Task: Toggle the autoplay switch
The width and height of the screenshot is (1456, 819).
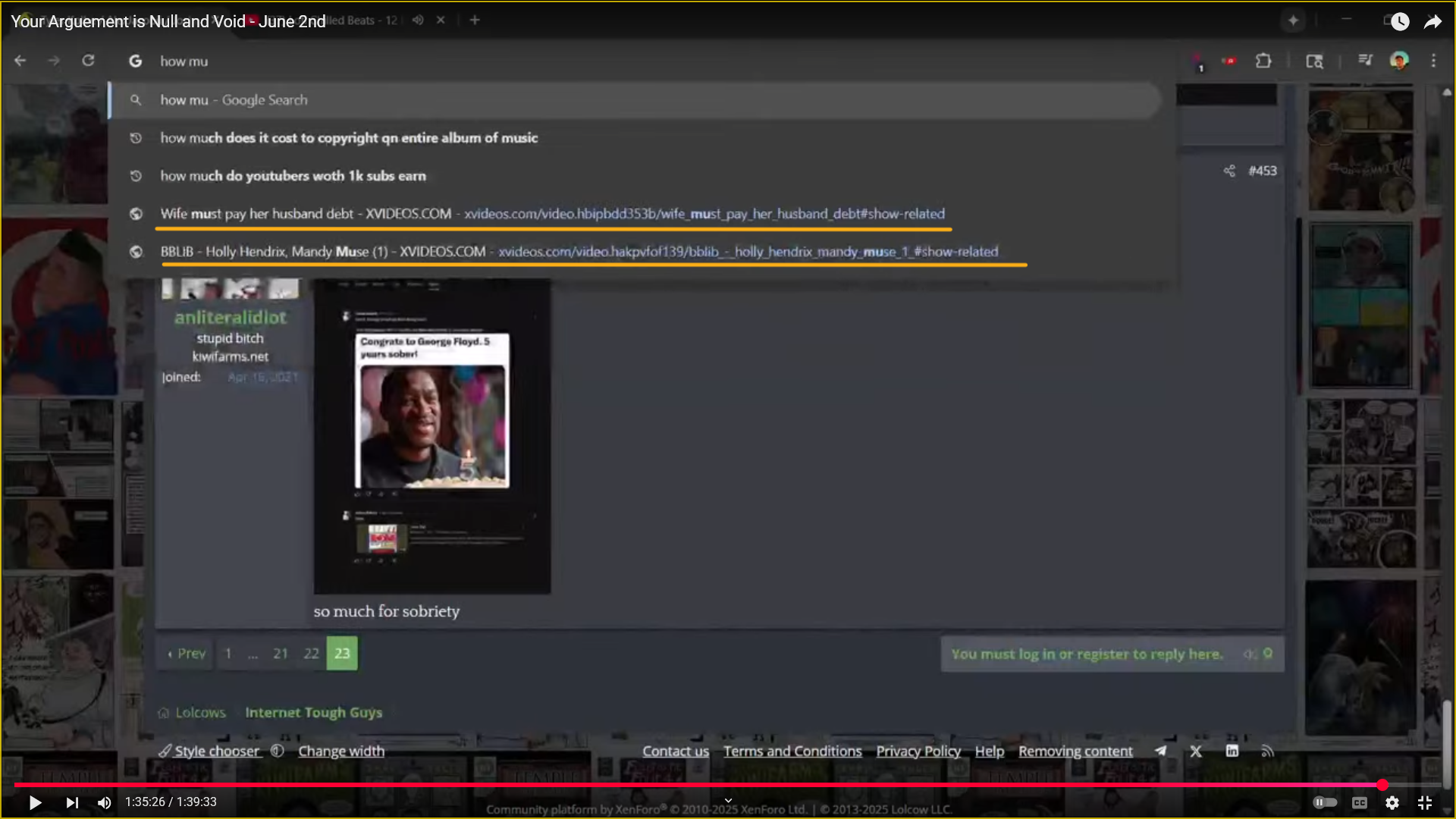Action: point(1325,802)
